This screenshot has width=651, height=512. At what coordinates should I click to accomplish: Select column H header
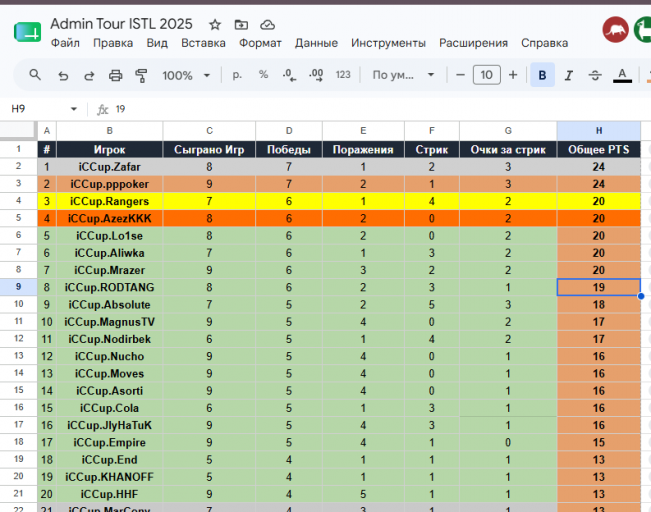599,131
